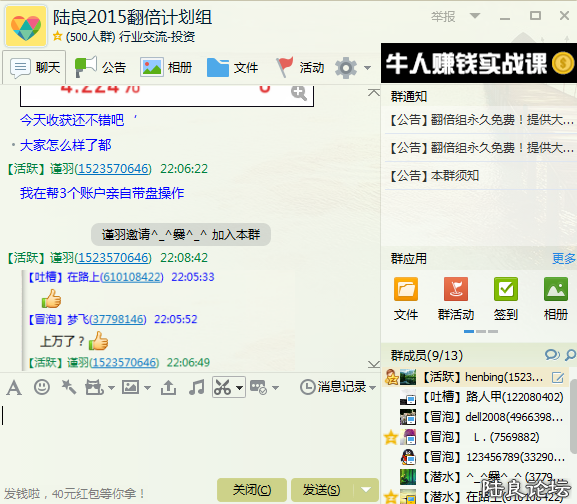Click the music note icon
The image size is (577, 504).
click(x=196, y=387)
